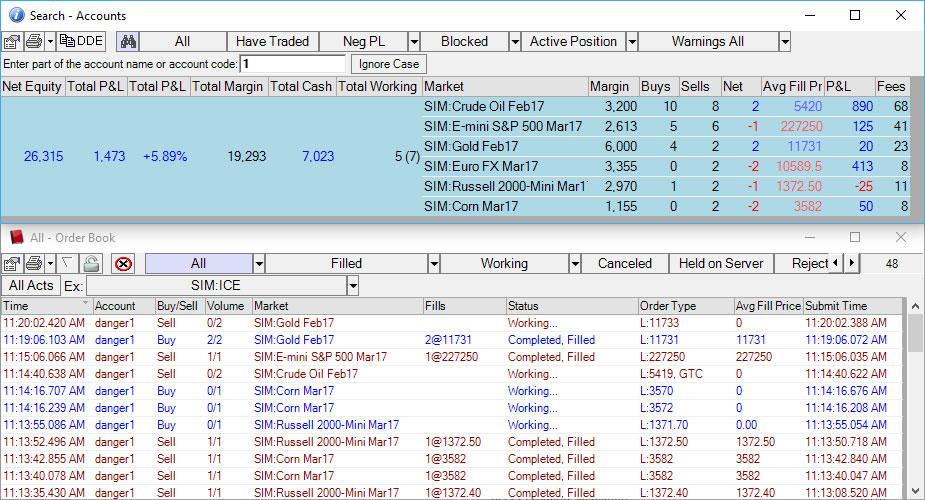Toggle the Blocked accounts filter
The width and height of the screenshot is (925, 500).
tap(464, 42)
